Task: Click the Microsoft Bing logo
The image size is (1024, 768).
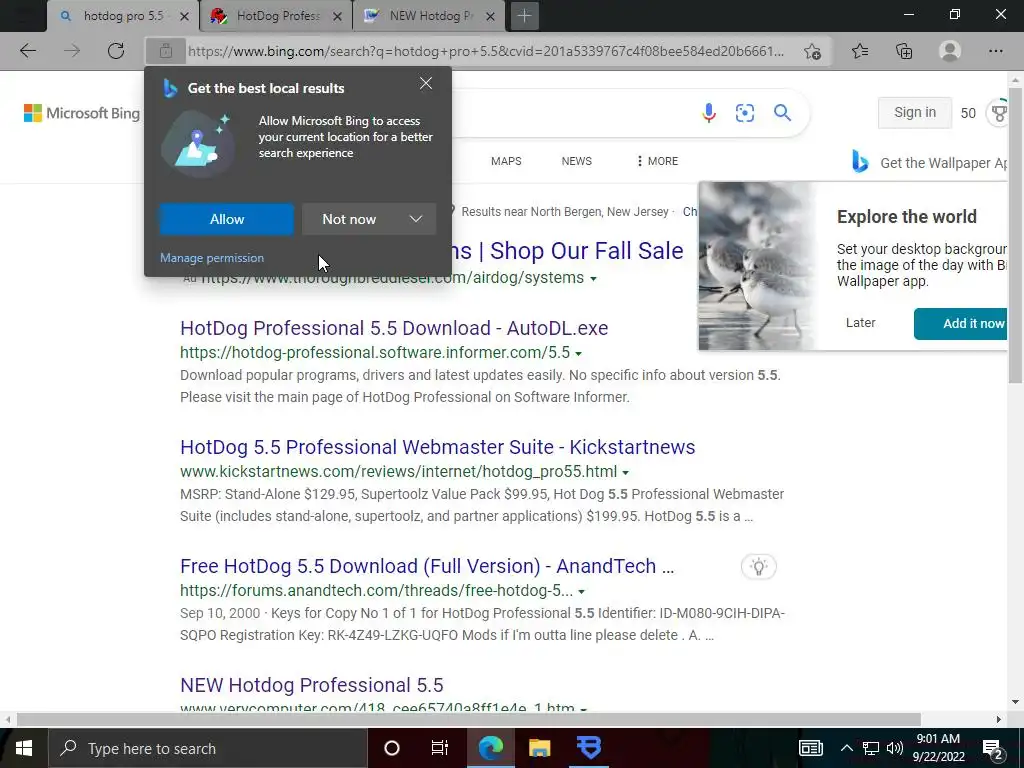Action: [x=82, y=113]
